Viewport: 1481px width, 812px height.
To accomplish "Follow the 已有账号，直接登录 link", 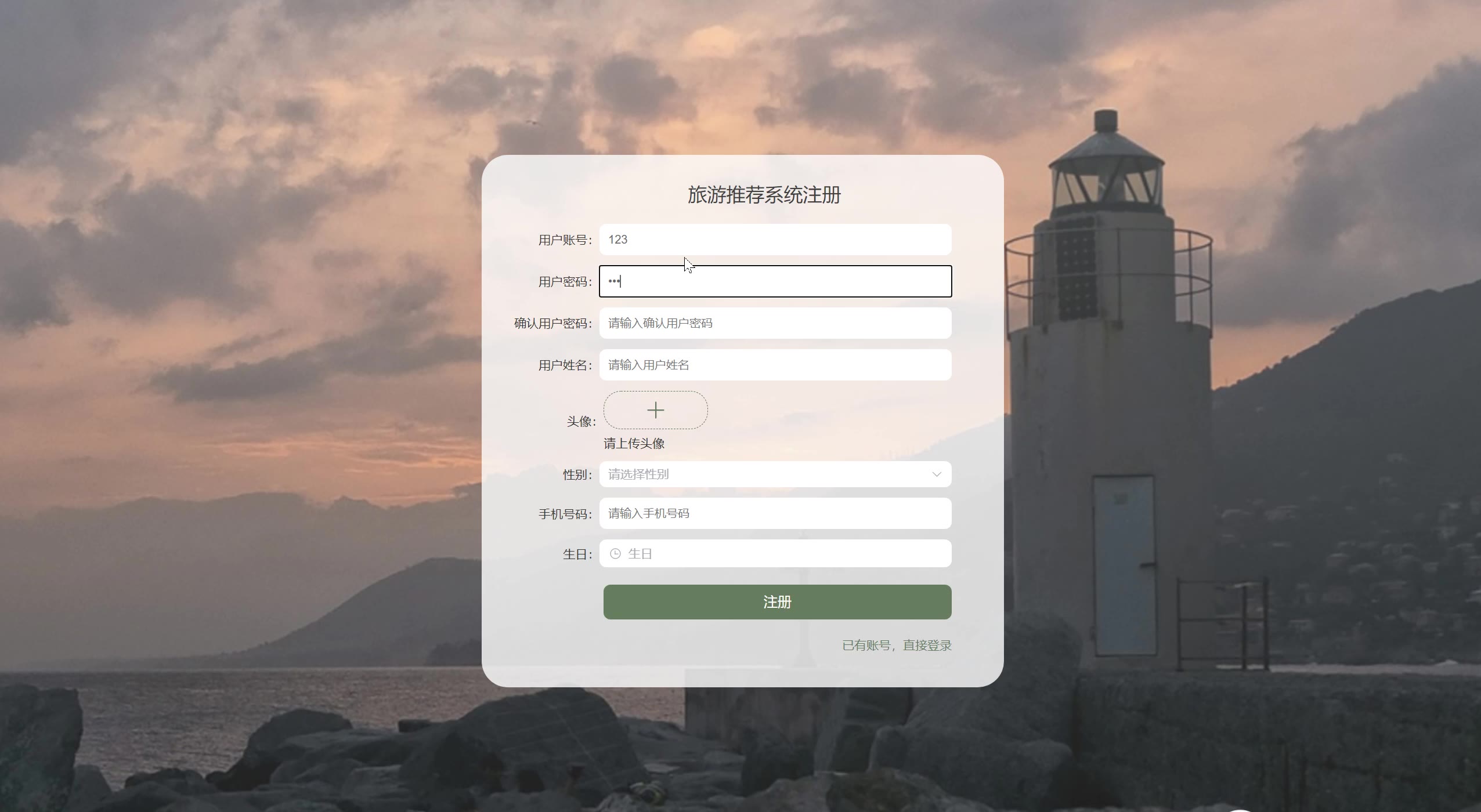I will (897, 646).
